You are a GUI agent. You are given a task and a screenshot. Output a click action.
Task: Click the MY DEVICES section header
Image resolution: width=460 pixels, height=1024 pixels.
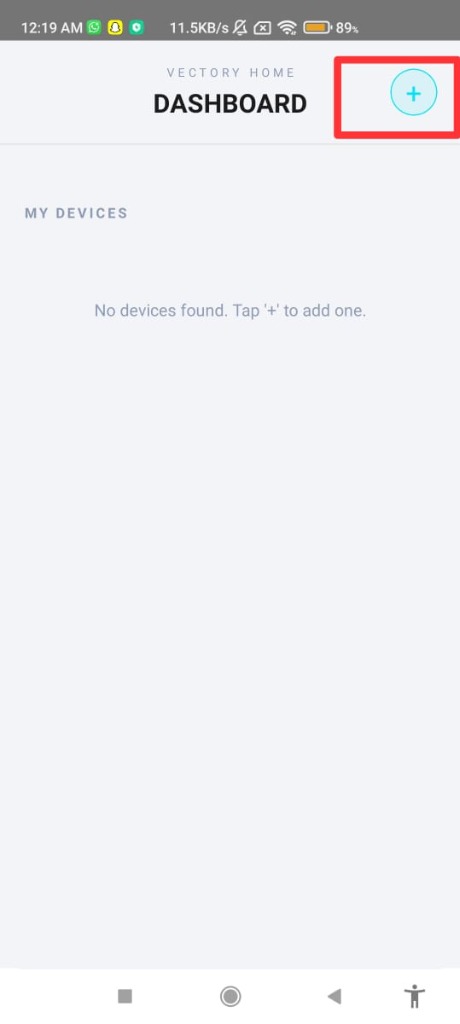(x=76, y=213)
